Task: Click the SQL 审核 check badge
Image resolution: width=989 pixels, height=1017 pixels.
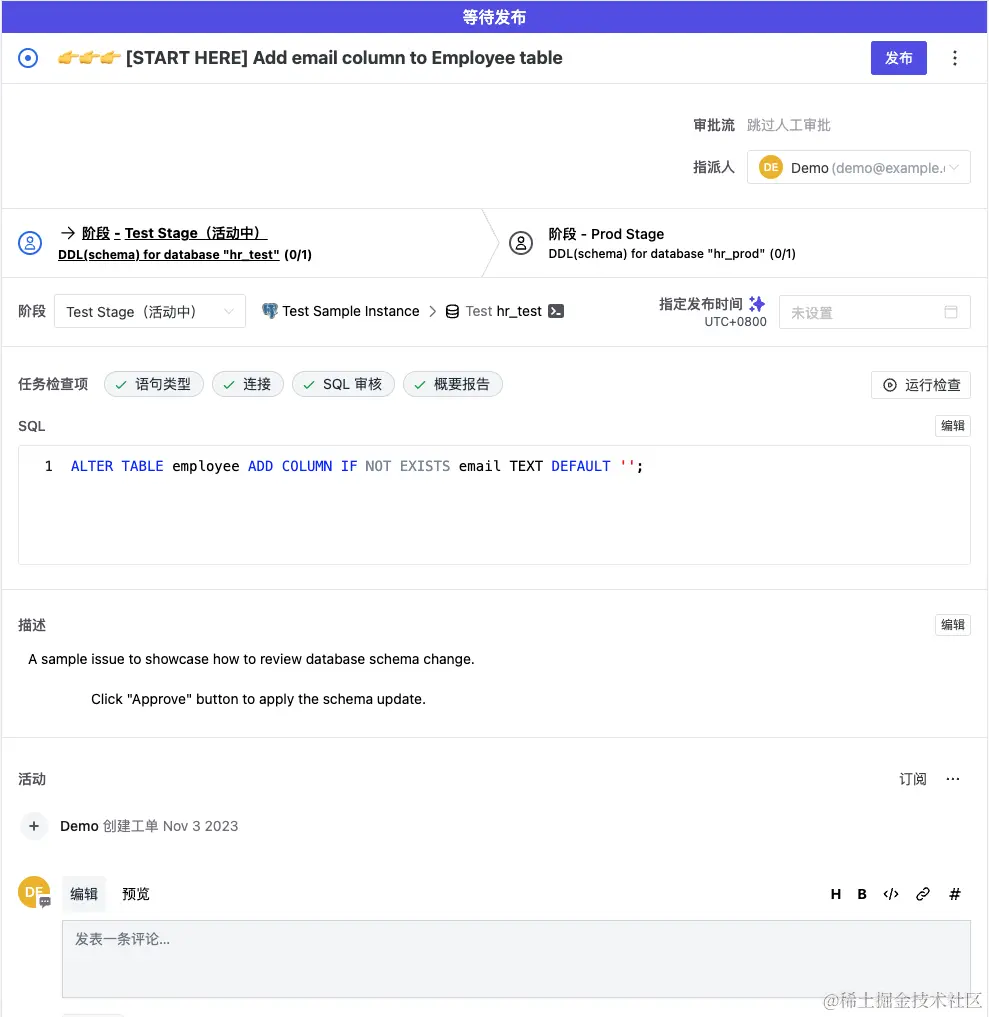Action: (343, 384)
